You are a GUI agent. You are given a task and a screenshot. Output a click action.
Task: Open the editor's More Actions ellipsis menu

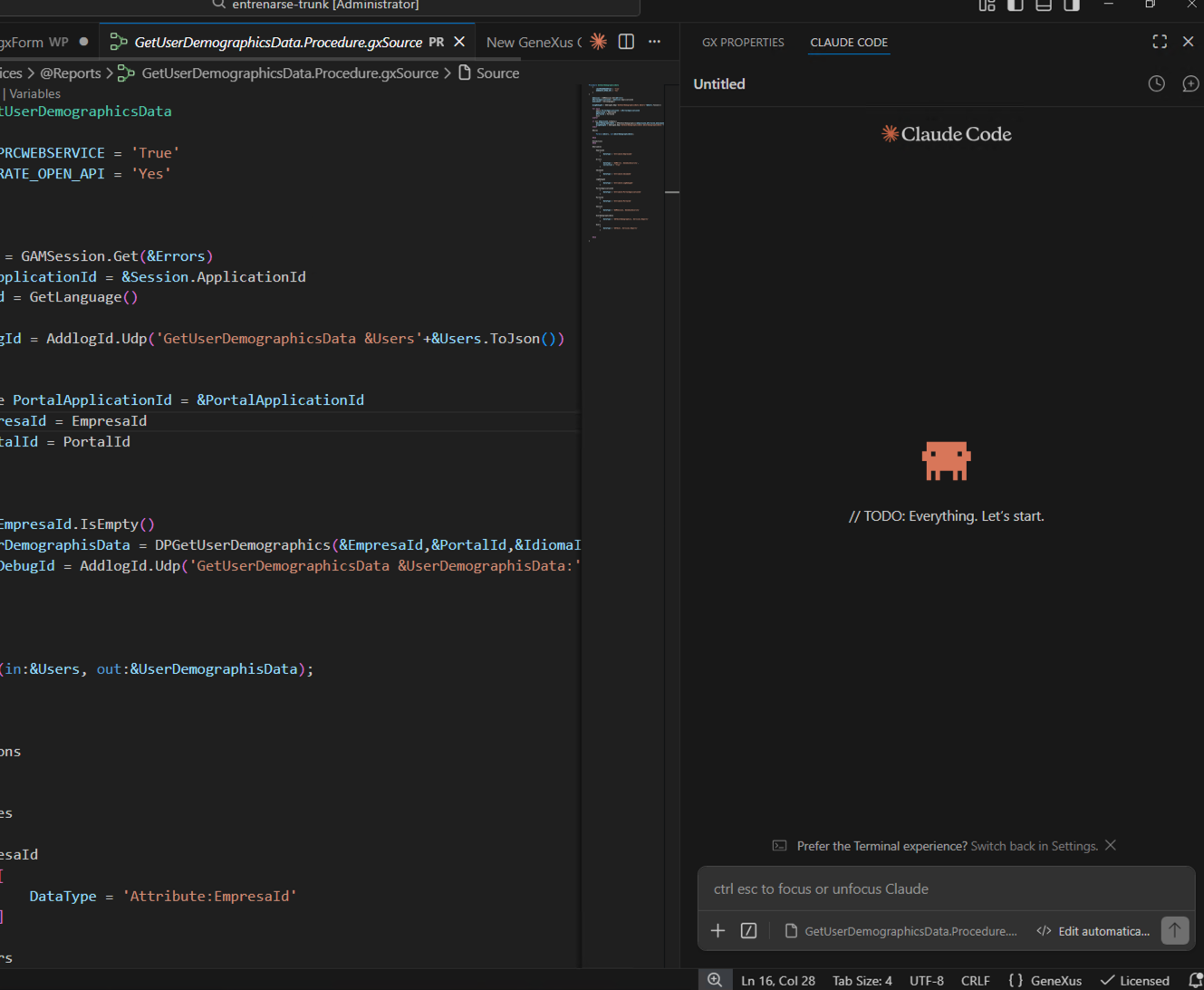(x=654, y=42)
